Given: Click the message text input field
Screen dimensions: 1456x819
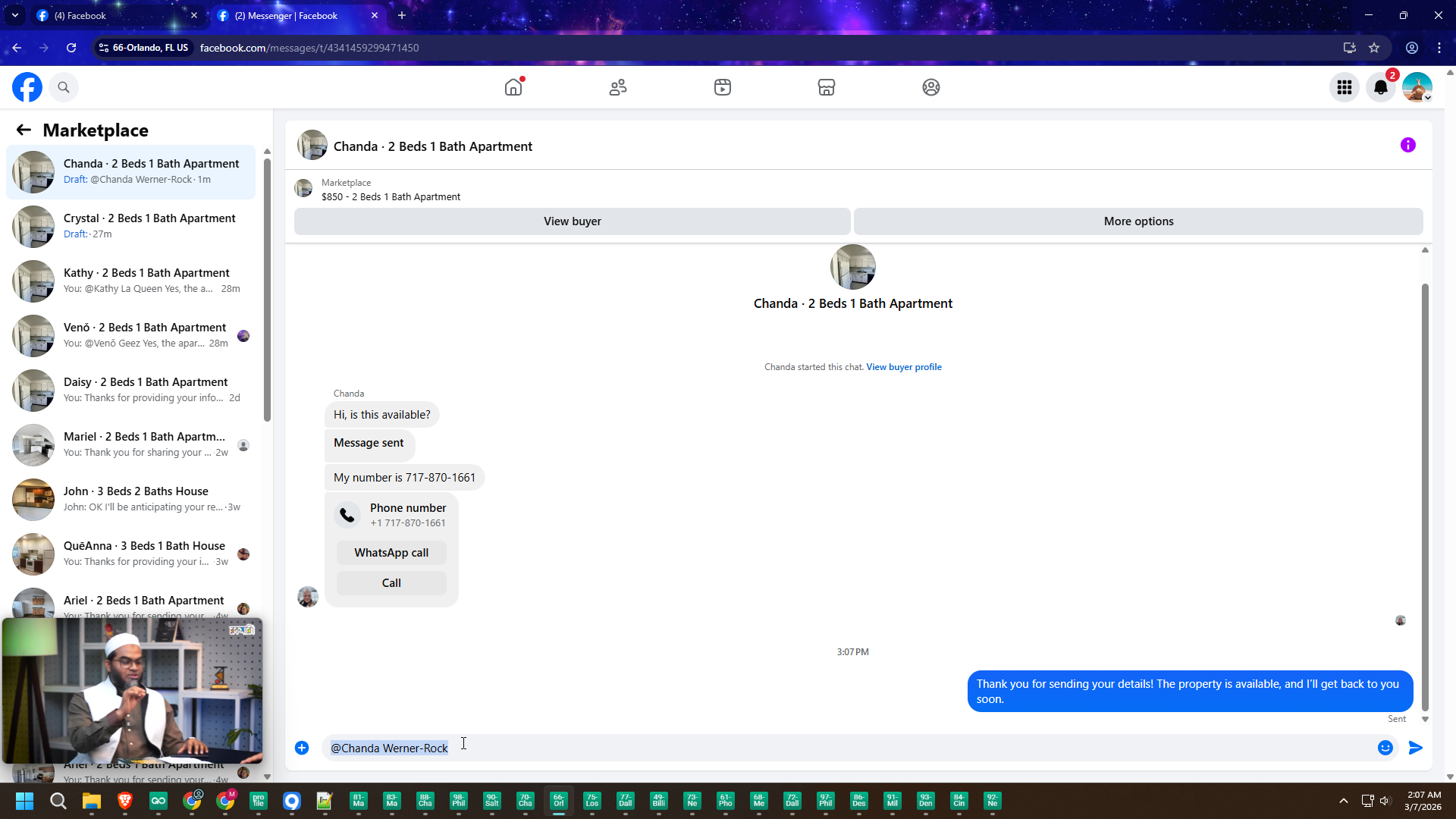Looking at the screenshot, I should (x=834, y=748).
